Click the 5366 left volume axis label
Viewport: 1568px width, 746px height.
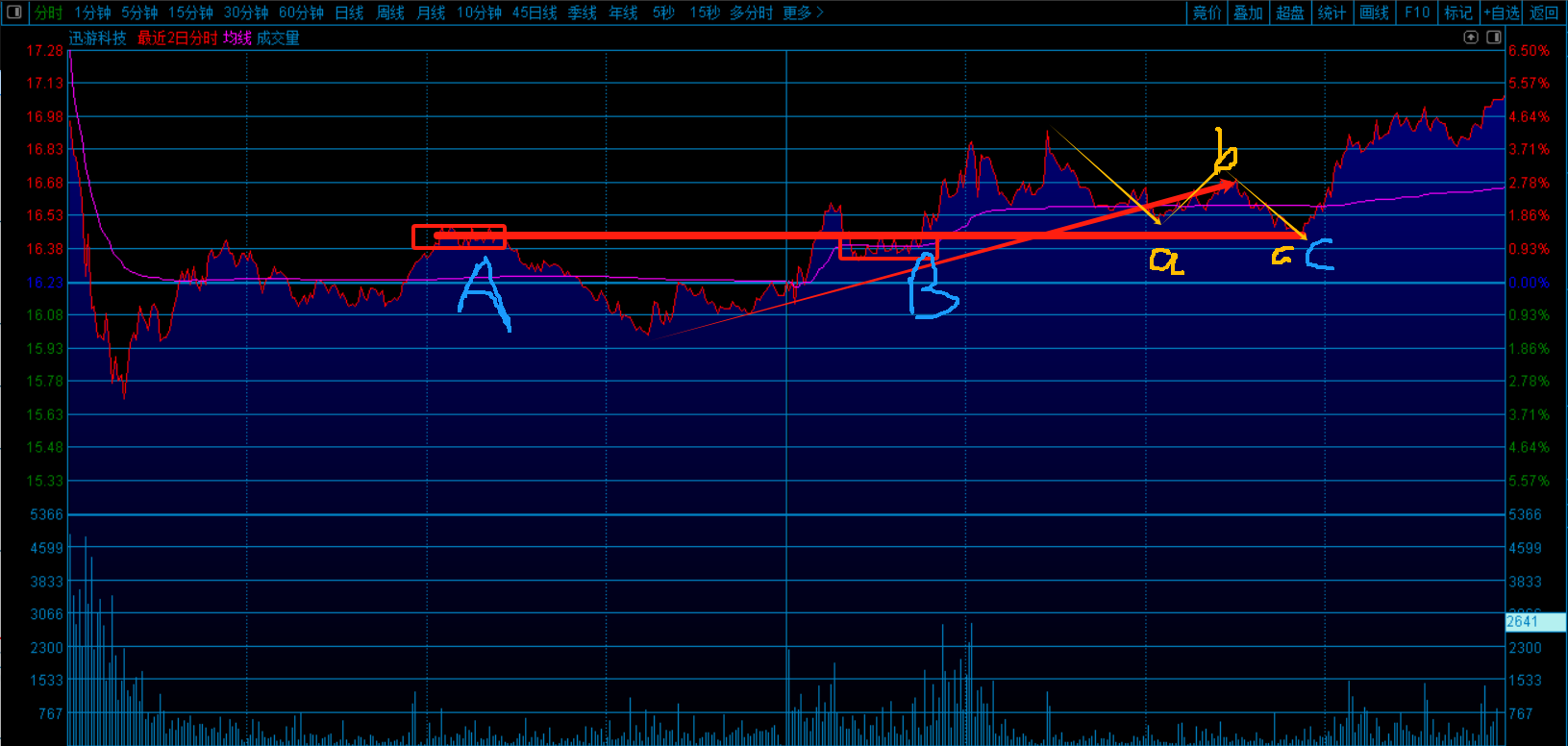[x=46, y=514]
